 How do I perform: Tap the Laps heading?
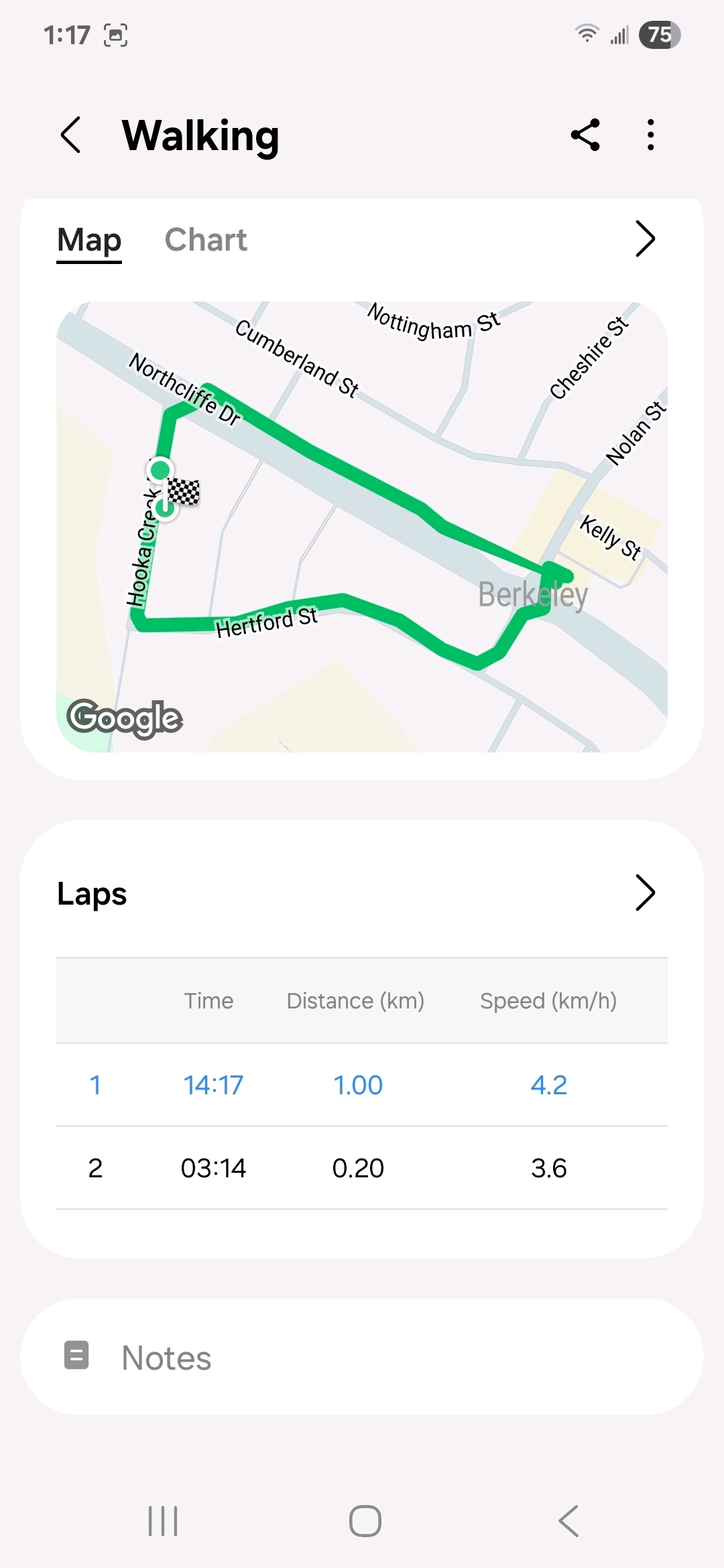point(93,893)
